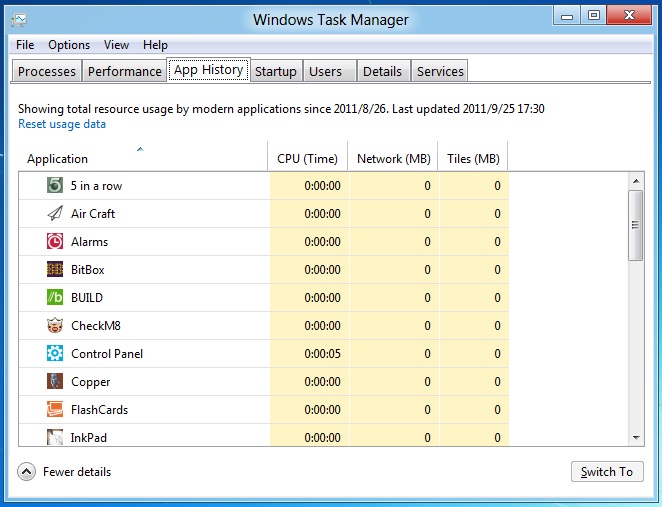Switch to the Users tab
The image size is (662, 507).
tap(330, 71)
